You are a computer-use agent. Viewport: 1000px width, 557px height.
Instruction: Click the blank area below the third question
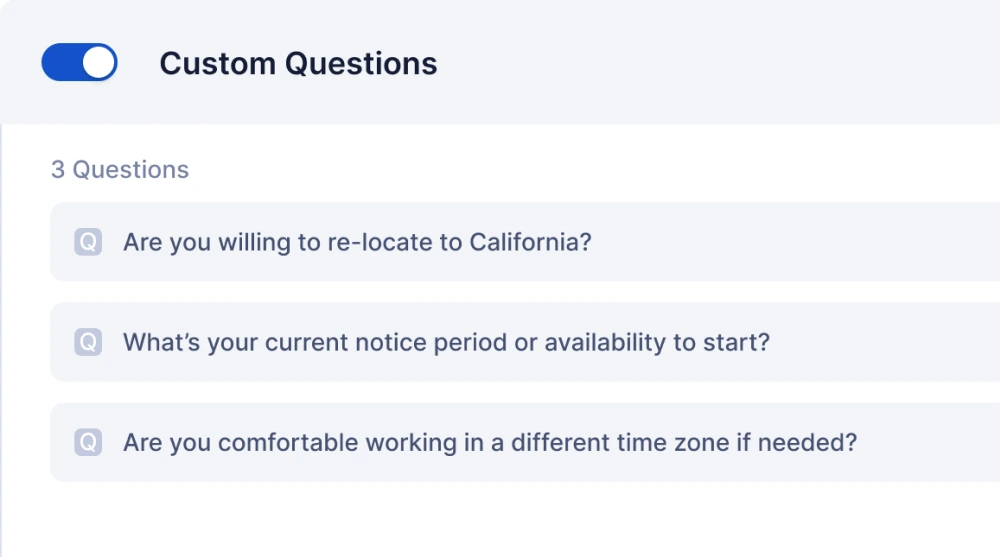point(500,520)
